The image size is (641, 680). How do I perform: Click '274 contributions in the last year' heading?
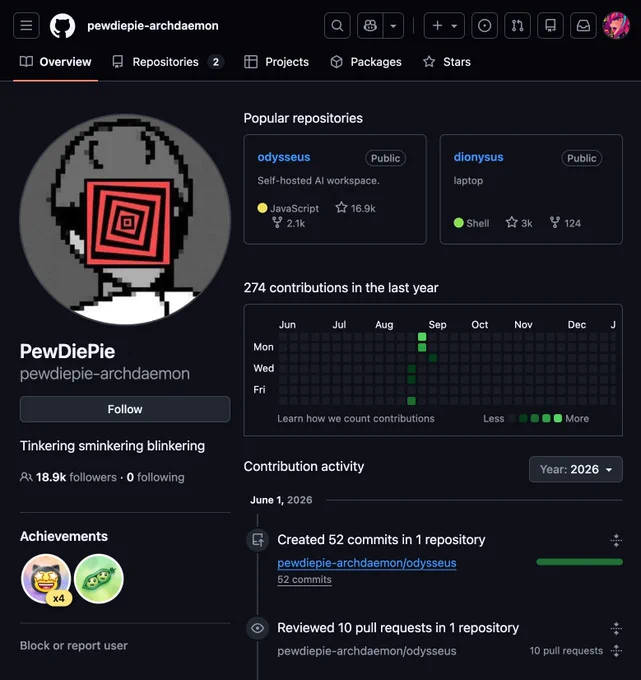pos(341,288)
